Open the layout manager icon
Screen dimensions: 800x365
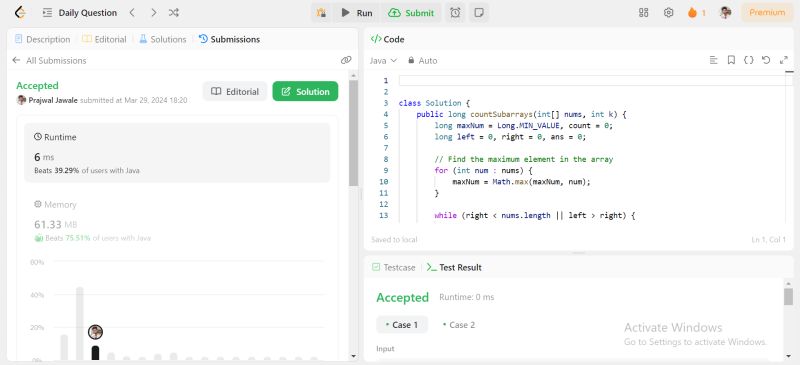click(x=643, y=13)
